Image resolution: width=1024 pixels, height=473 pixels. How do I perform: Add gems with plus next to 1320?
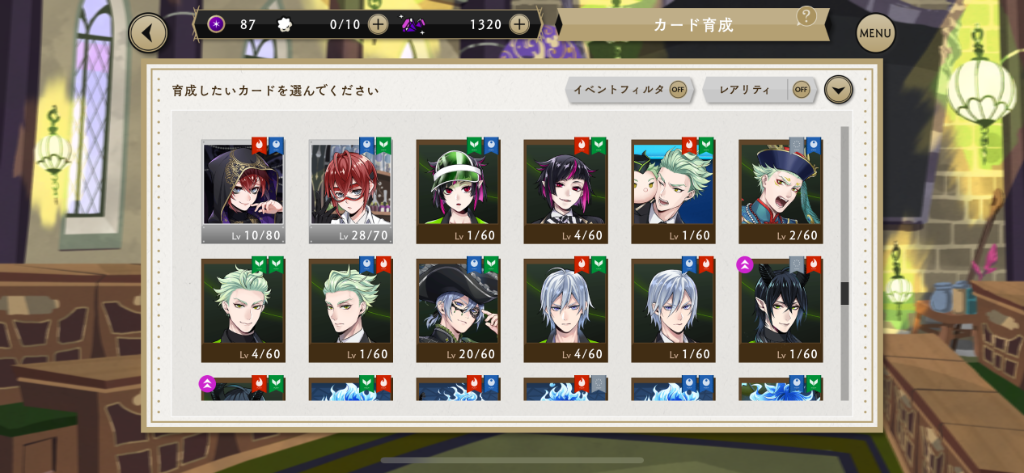point(519,25)
